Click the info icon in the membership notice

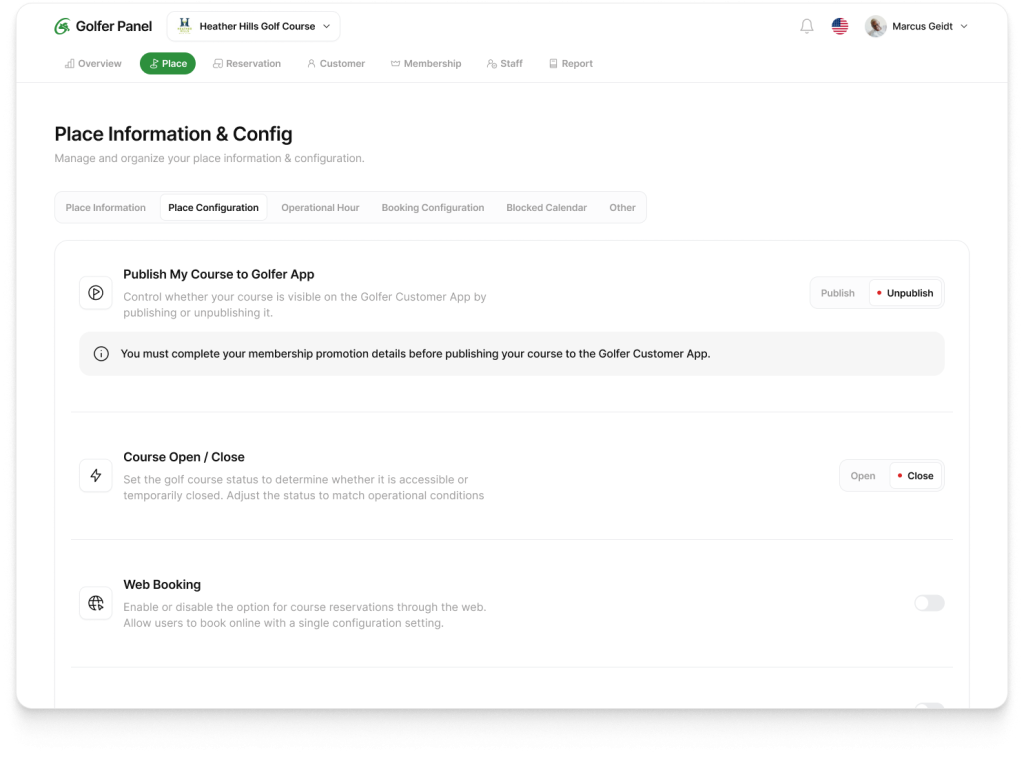101,354
